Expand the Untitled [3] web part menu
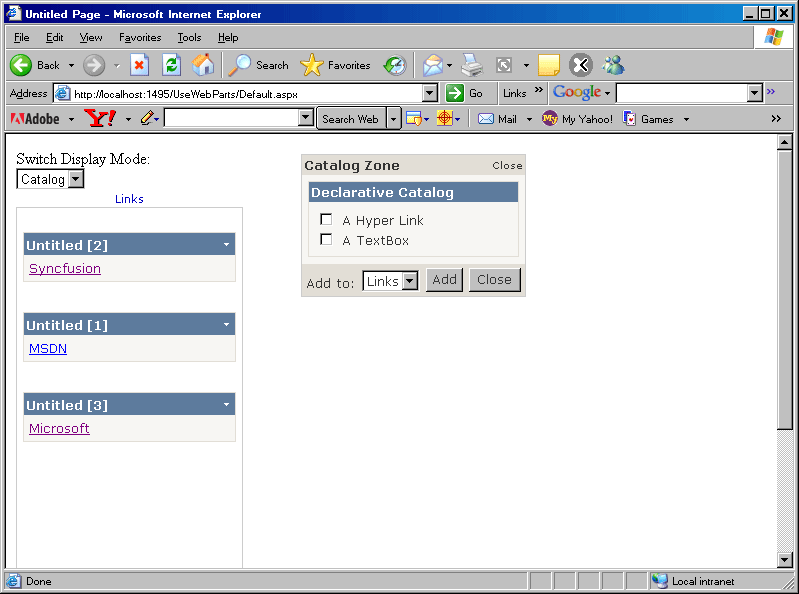This screenshot has height=594, width=799. click(x=226, y=405)
